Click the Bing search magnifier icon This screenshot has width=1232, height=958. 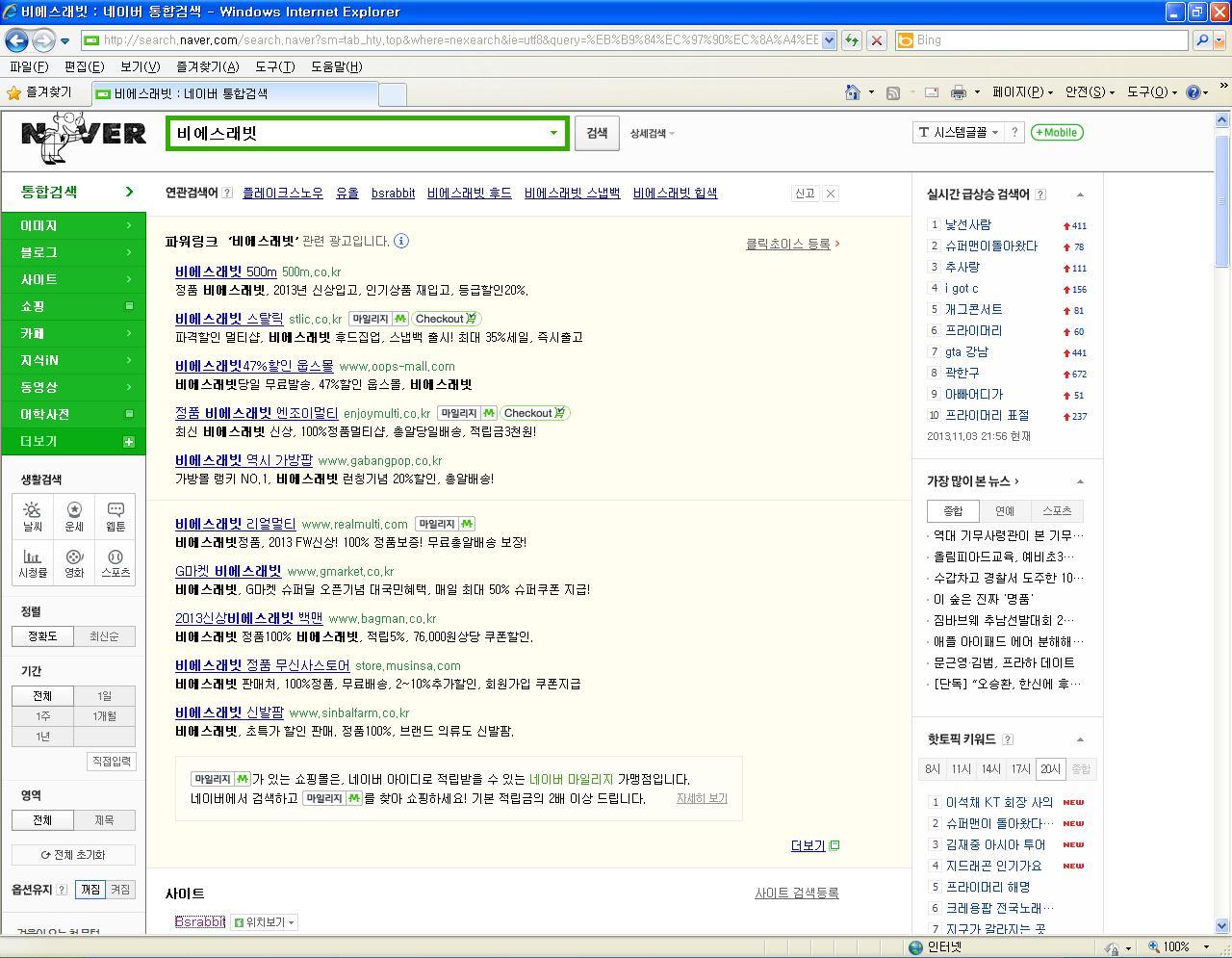tap(1201, 40)
